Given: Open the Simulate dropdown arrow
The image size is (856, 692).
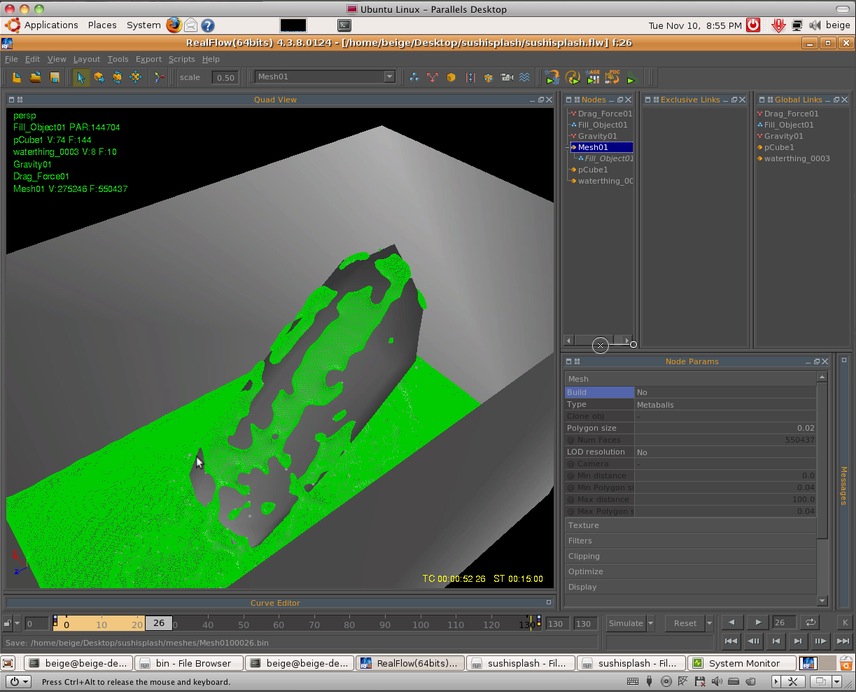Looking at the screenshot, I should click(651, 623).
